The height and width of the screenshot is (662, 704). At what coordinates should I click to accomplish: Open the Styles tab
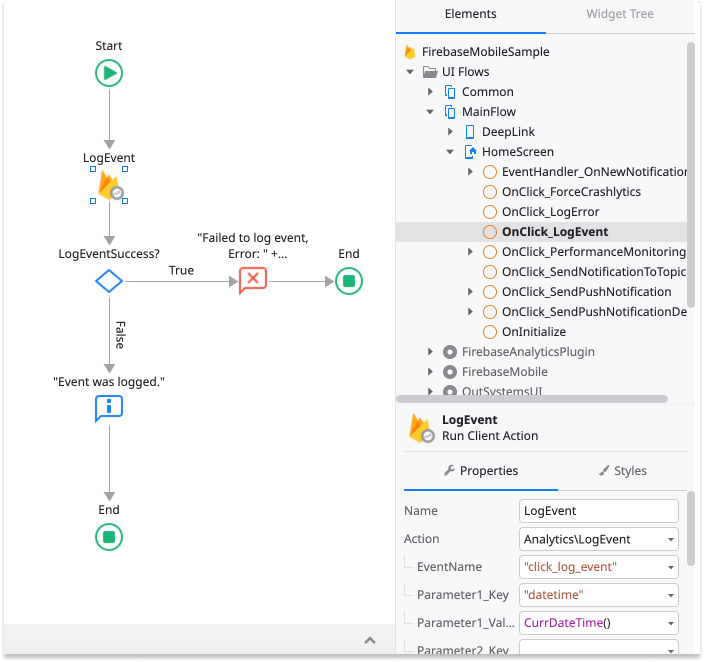623,471
